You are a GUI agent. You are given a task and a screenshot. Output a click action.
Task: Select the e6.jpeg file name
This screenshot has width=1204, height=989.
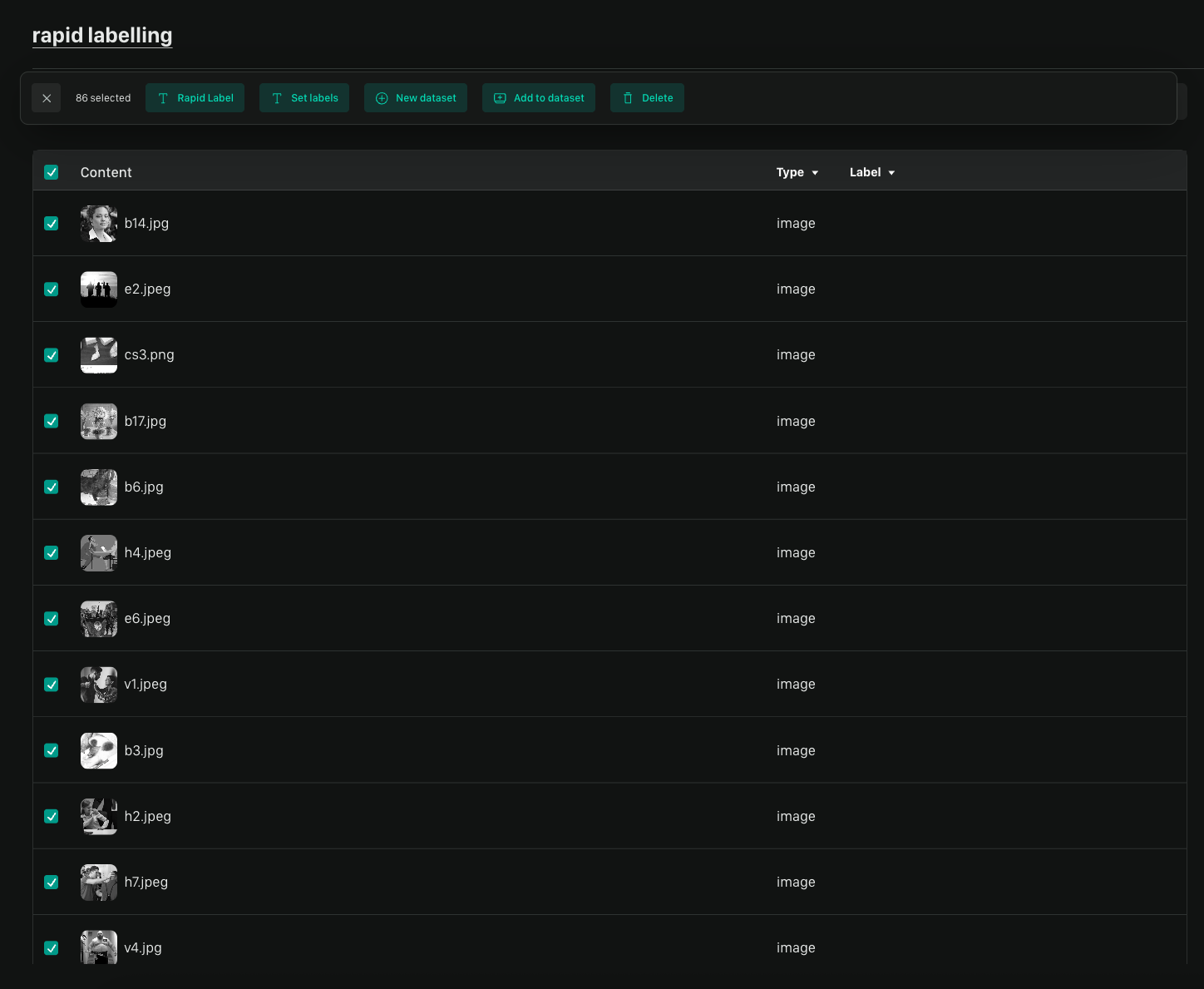[147, 619]
